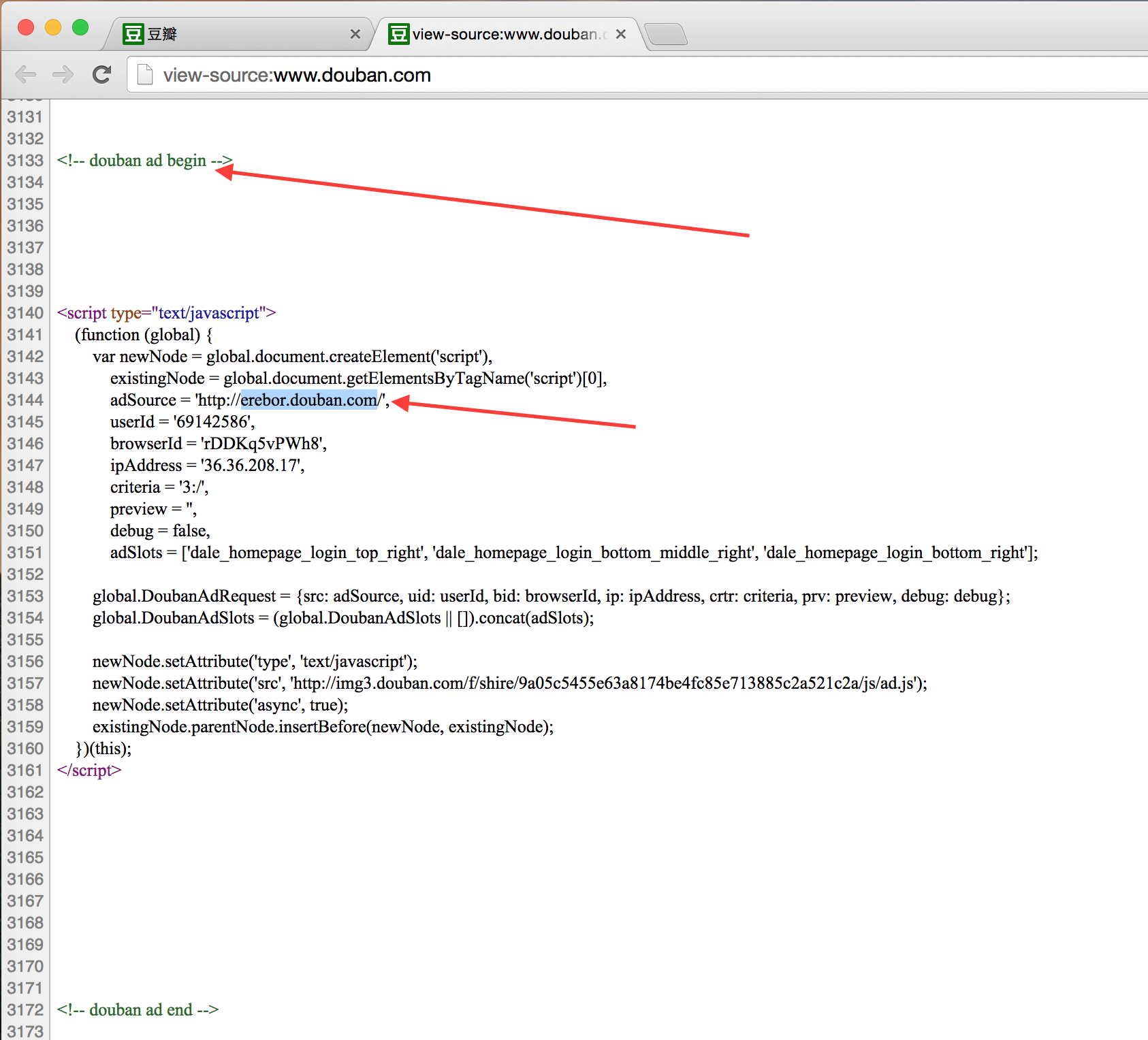
Task: Click the img3.douban.com ad.js URL line
Action: pos(510,683)
